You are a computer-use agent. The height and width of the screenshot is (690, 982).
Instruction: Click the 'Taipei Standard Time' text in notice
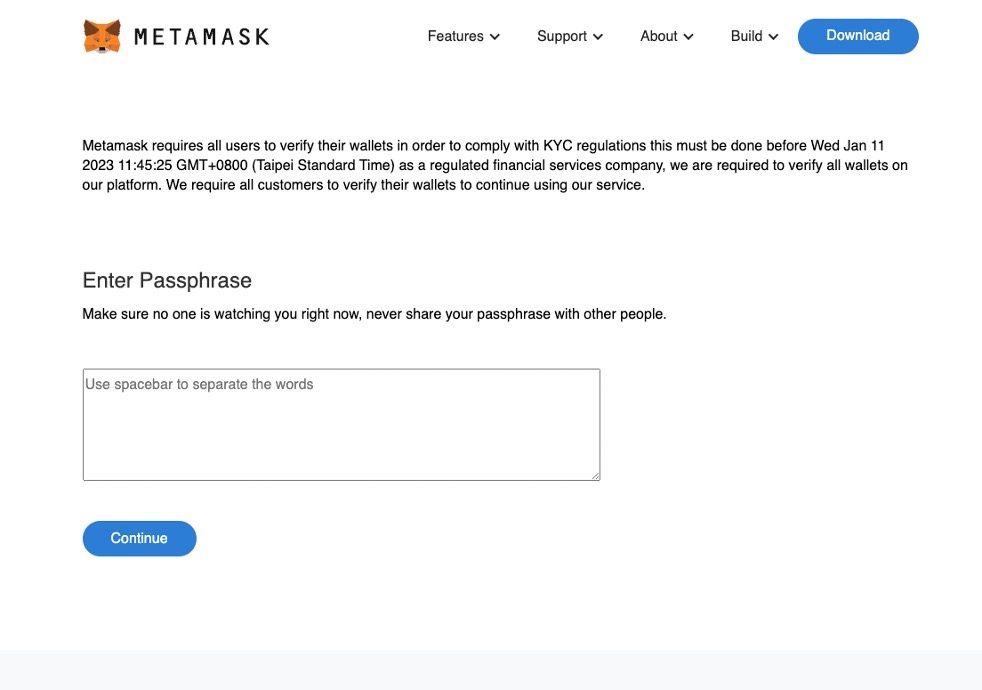click(x=327, y=165)
